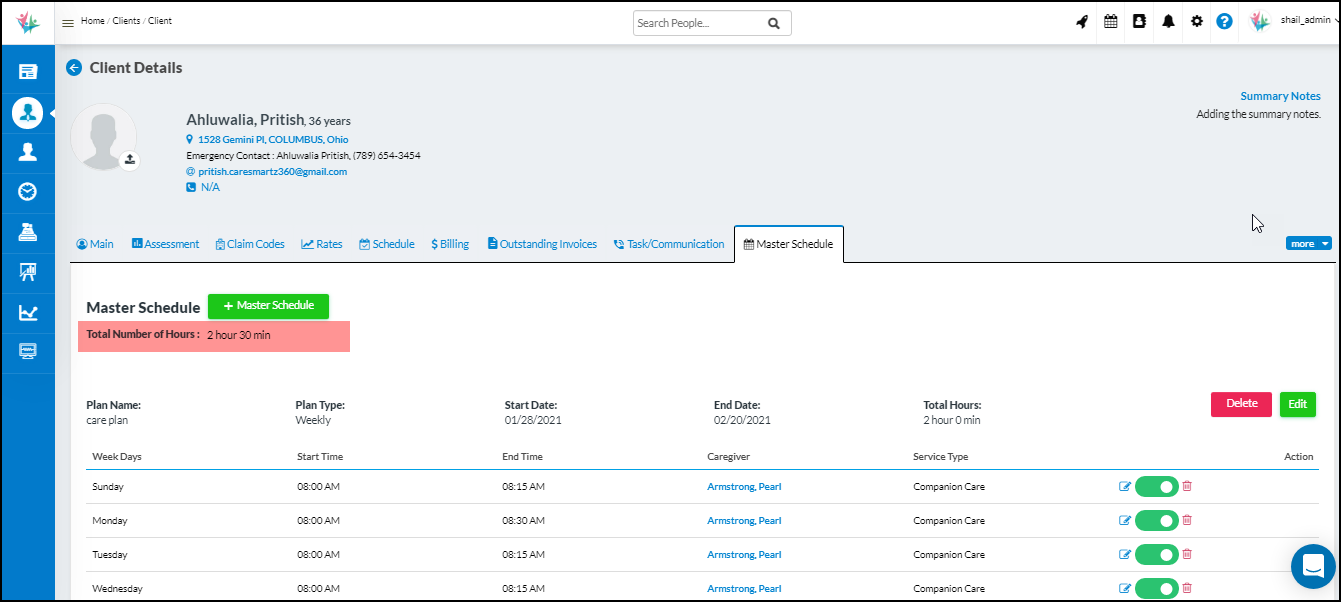Disable the Tuesday schedule switch

tap(1156, 555)
